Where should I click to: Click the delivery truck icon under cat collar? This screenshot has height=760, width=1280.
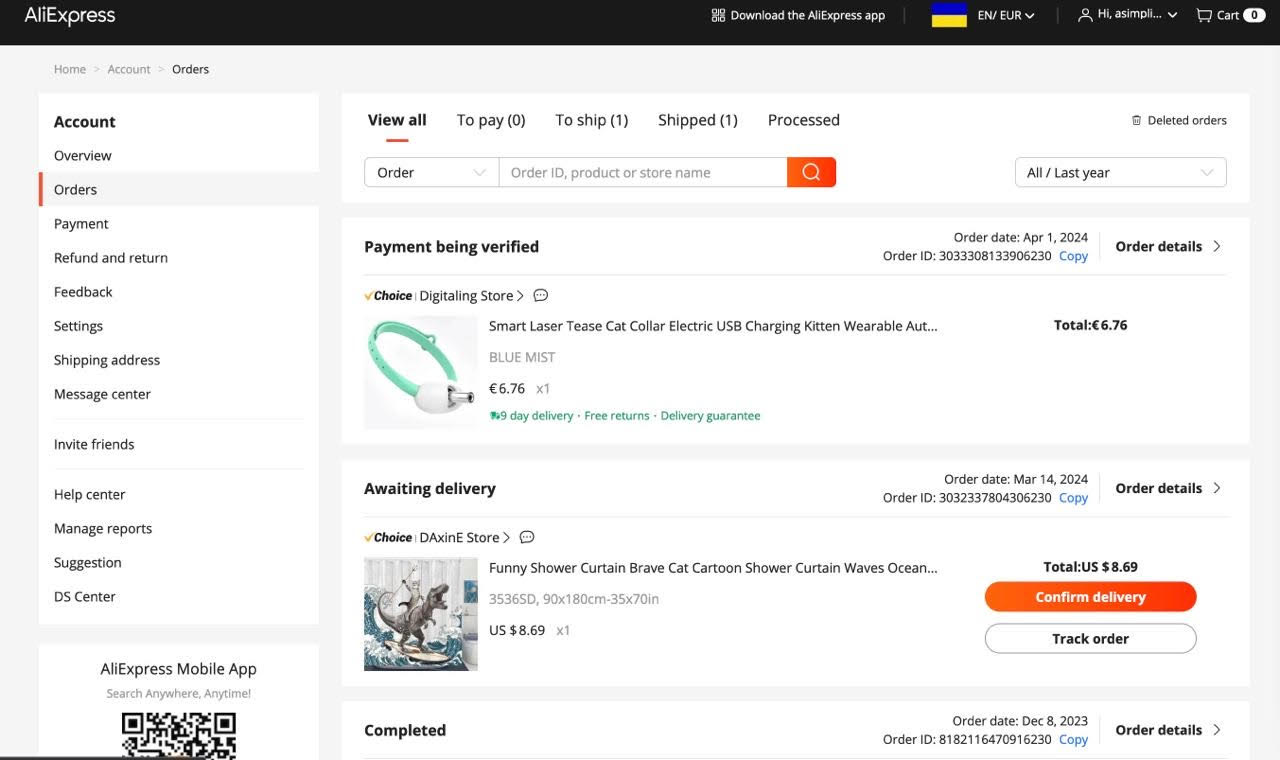pos(494,416)
